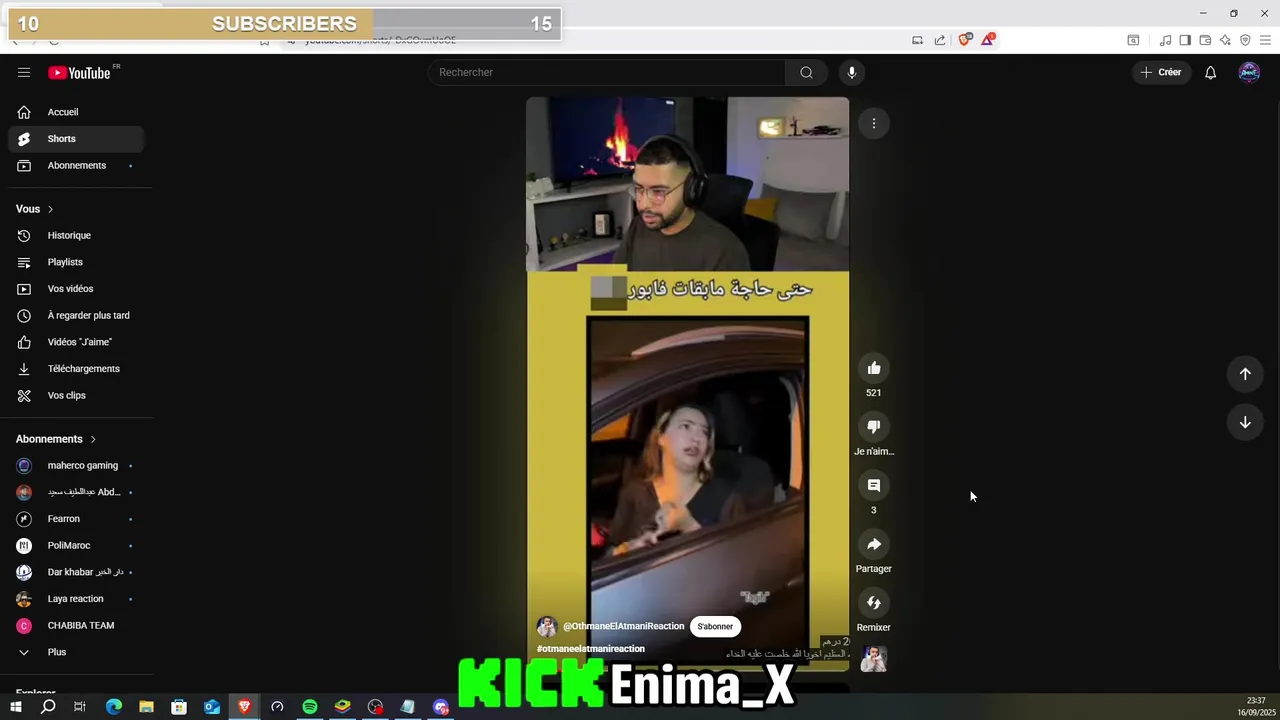Open the Short's three-dot options menu
1280x720 pixels.
(874, 123)
